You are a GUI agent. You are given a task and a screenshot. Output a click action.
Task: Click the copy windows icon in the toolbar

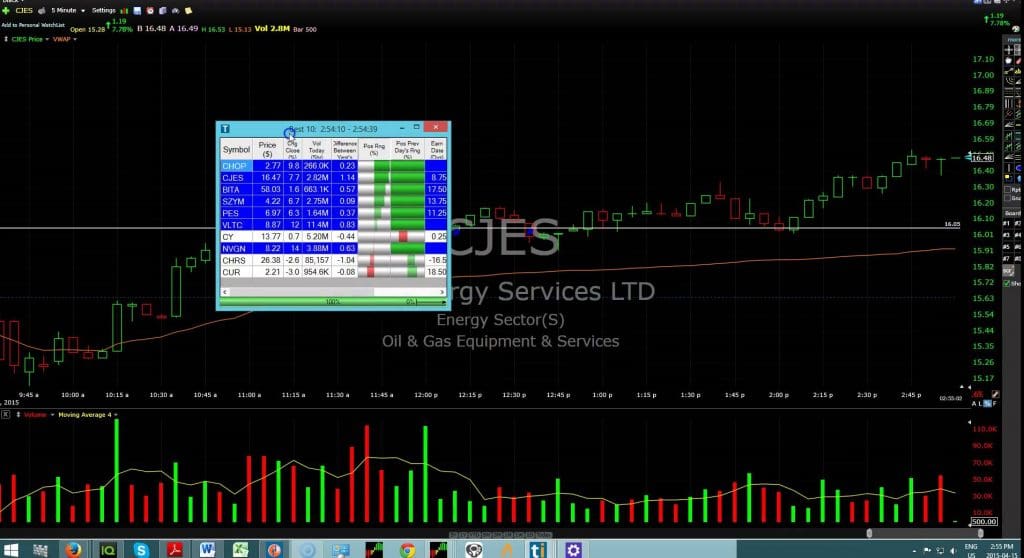163,10
